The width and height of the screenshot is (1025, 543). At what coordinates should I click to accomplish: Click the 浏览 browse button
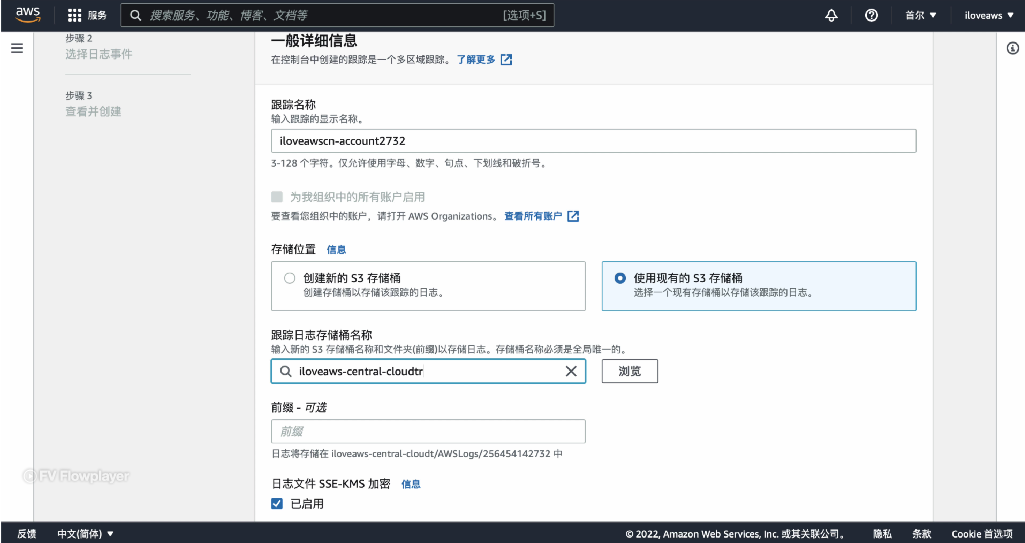coord(630,371)
